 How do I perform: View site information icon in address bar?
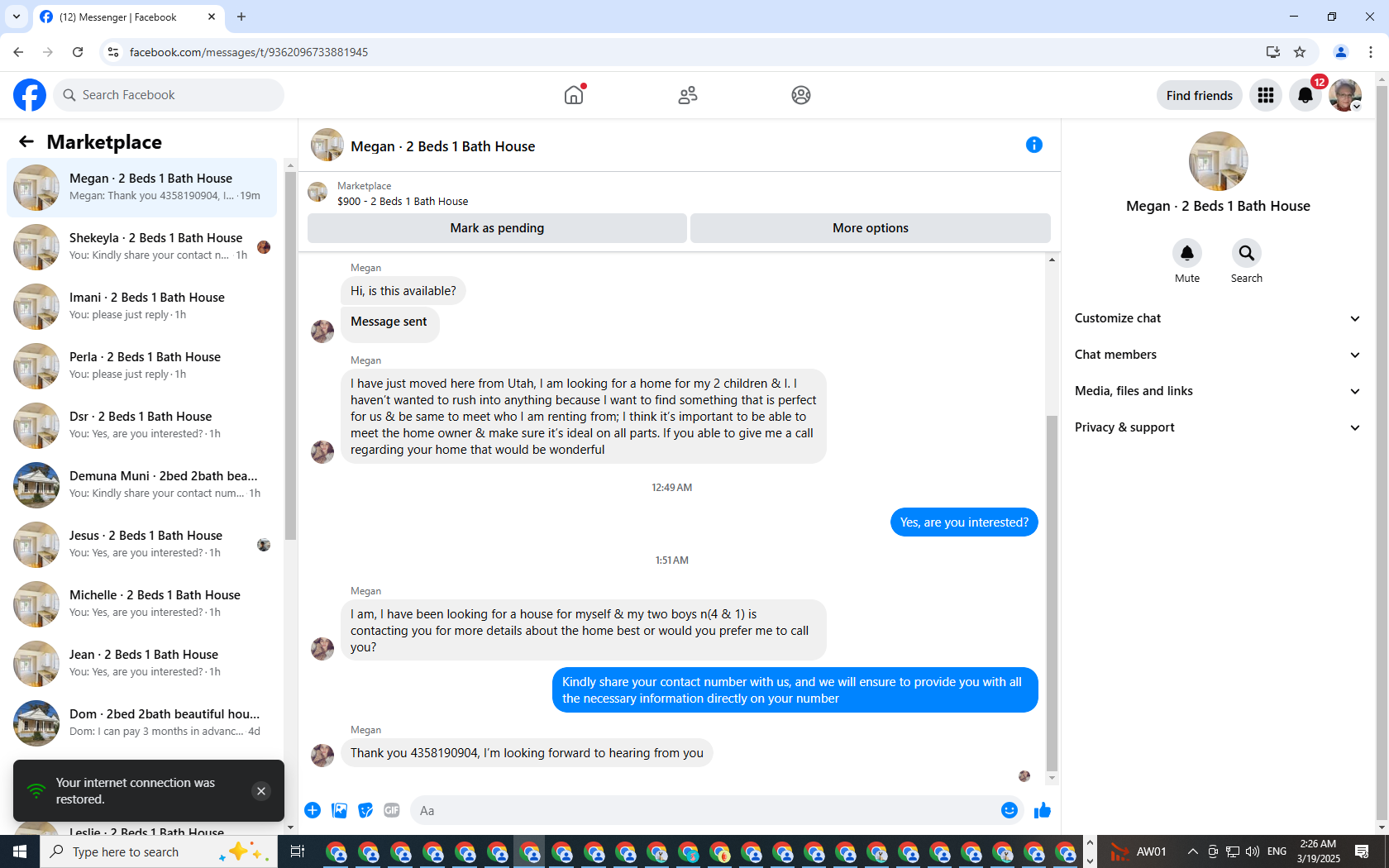pos(113,52)
